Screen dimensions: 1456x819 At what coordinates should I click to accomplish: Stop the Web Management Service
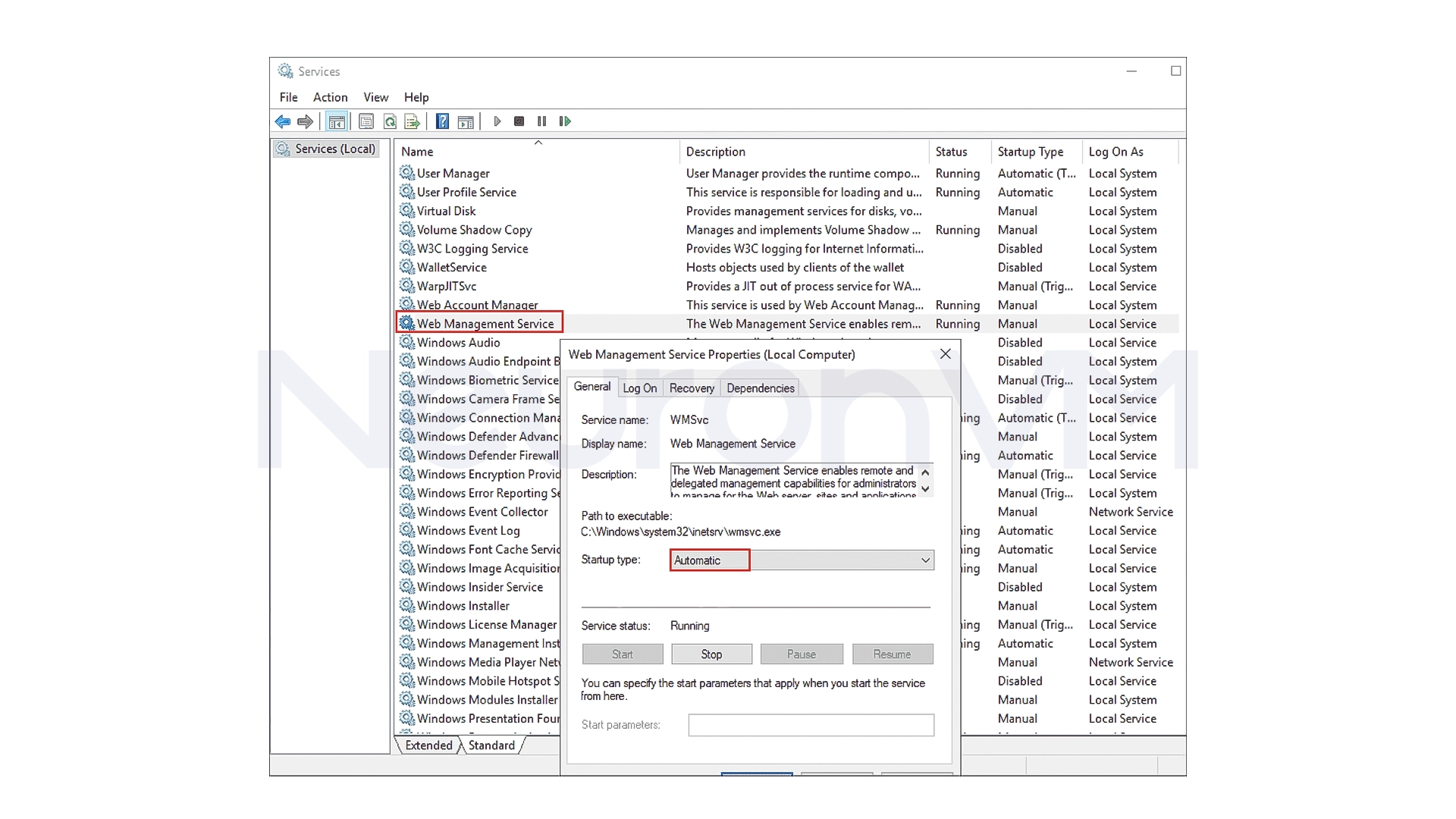coord(711,654)
